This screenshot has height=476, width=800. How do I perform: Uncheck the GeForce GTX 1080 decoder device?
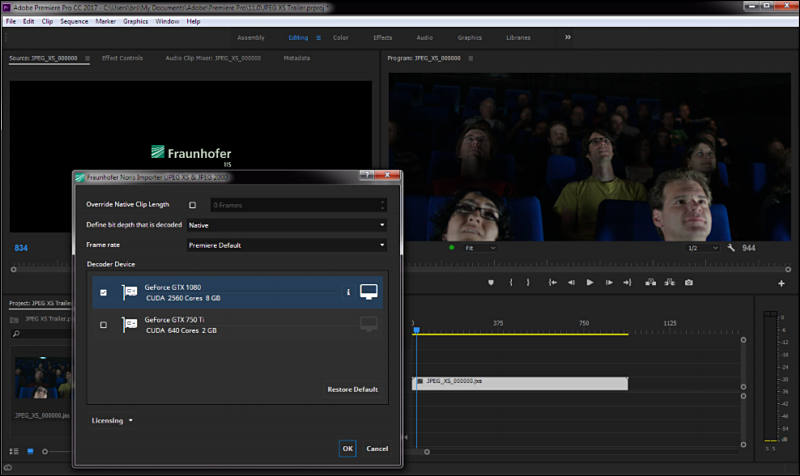point(104,292)
